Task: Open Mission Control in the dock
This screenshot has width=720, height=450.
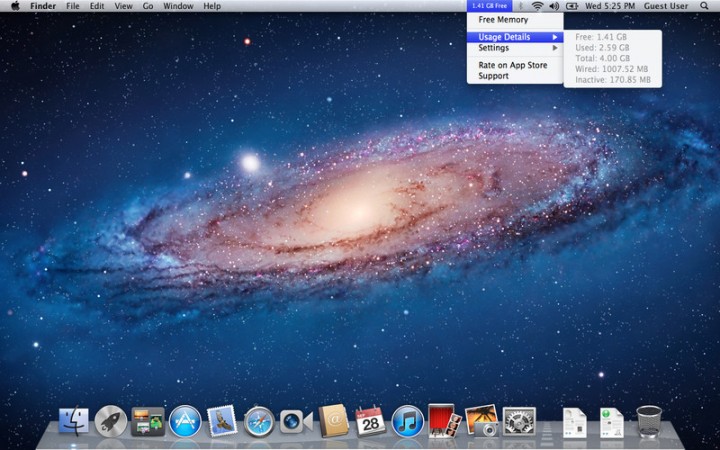Action: tap(148, 422)
